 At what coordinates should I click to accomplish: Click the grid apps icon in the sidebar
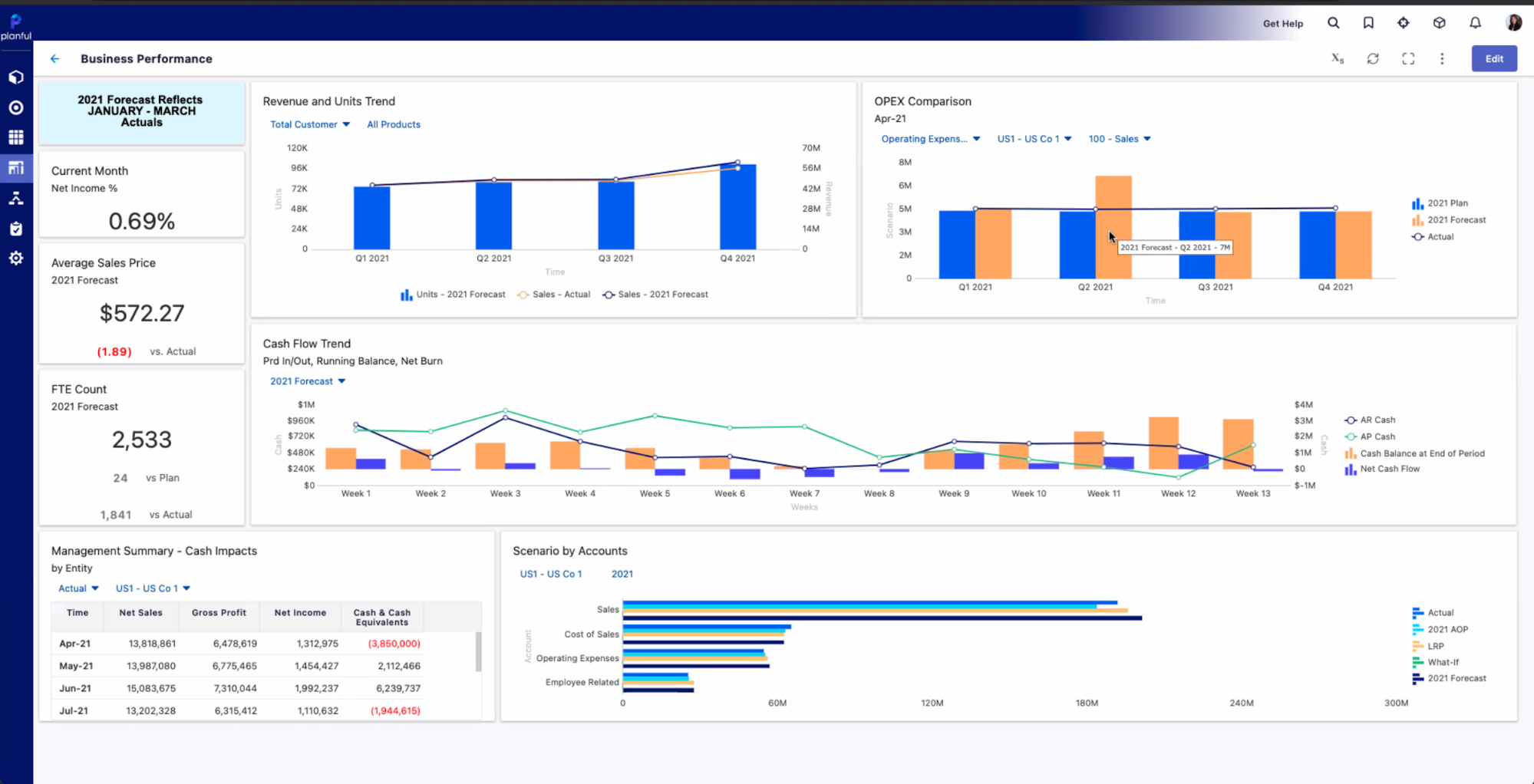(15, 137)
